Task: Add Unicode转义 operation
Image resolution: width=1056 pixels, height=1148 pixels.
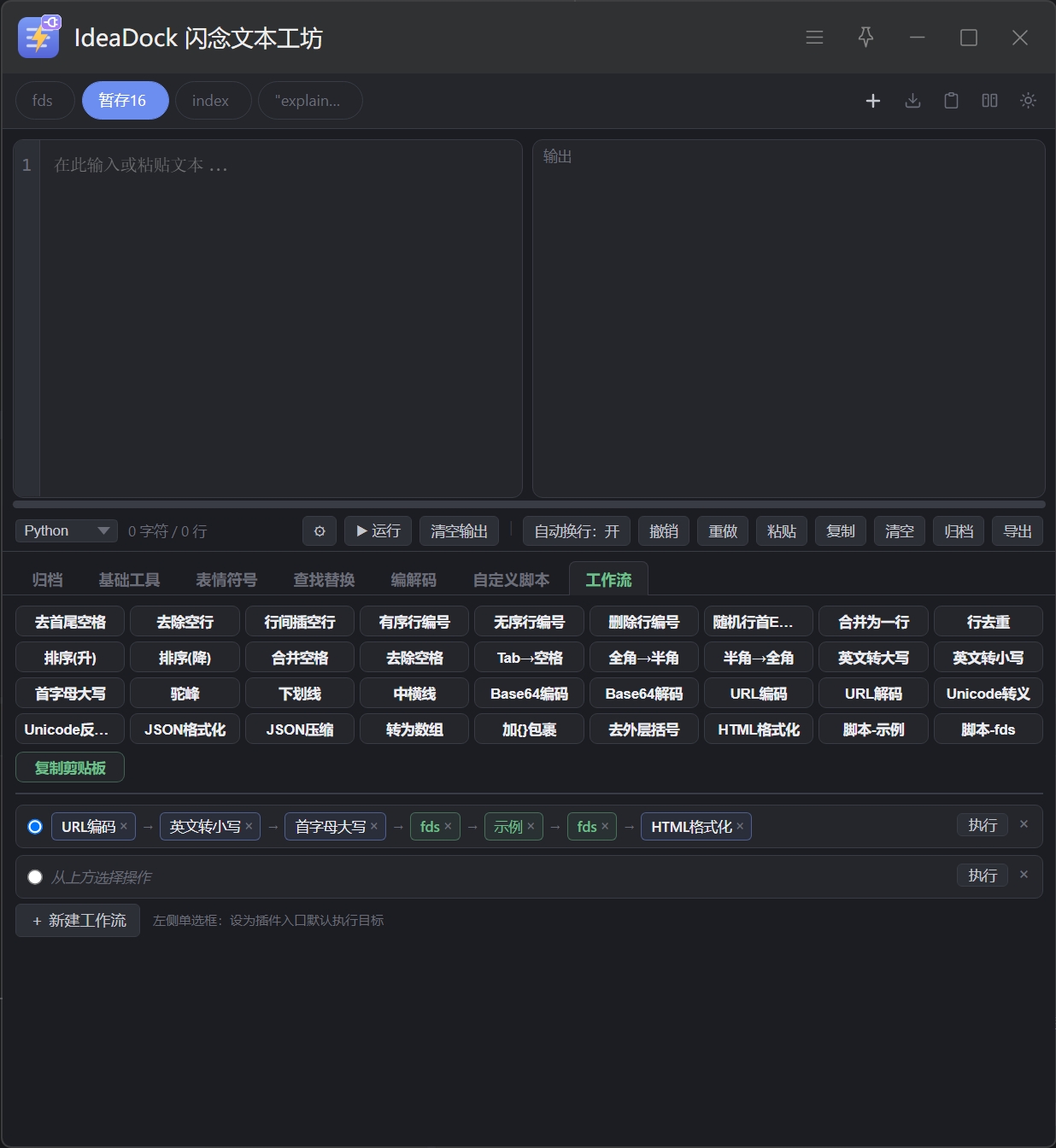Action: [x=989, y=694]
